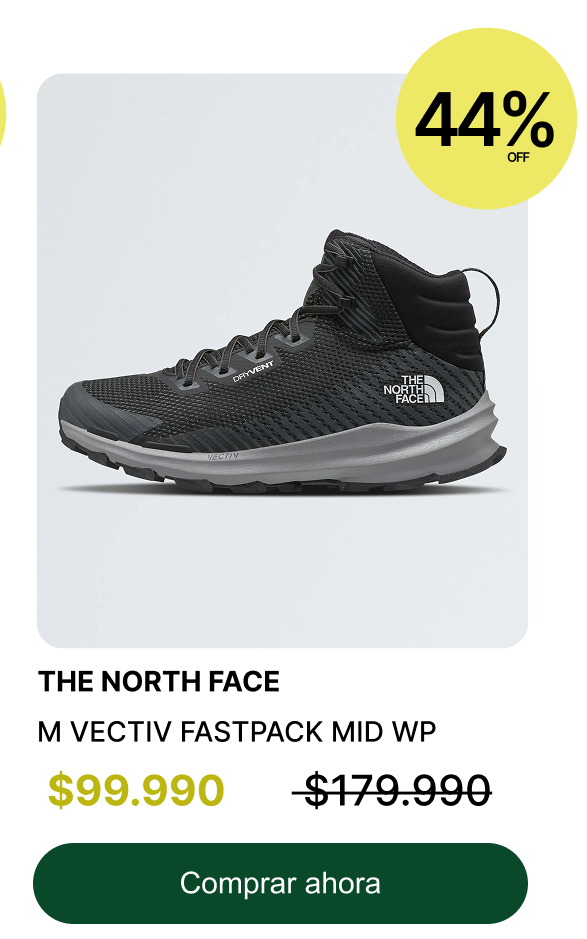The image size is (587, 939).
Task: Click the yellow 44% OFF discount badge
Action: (486, 119)
